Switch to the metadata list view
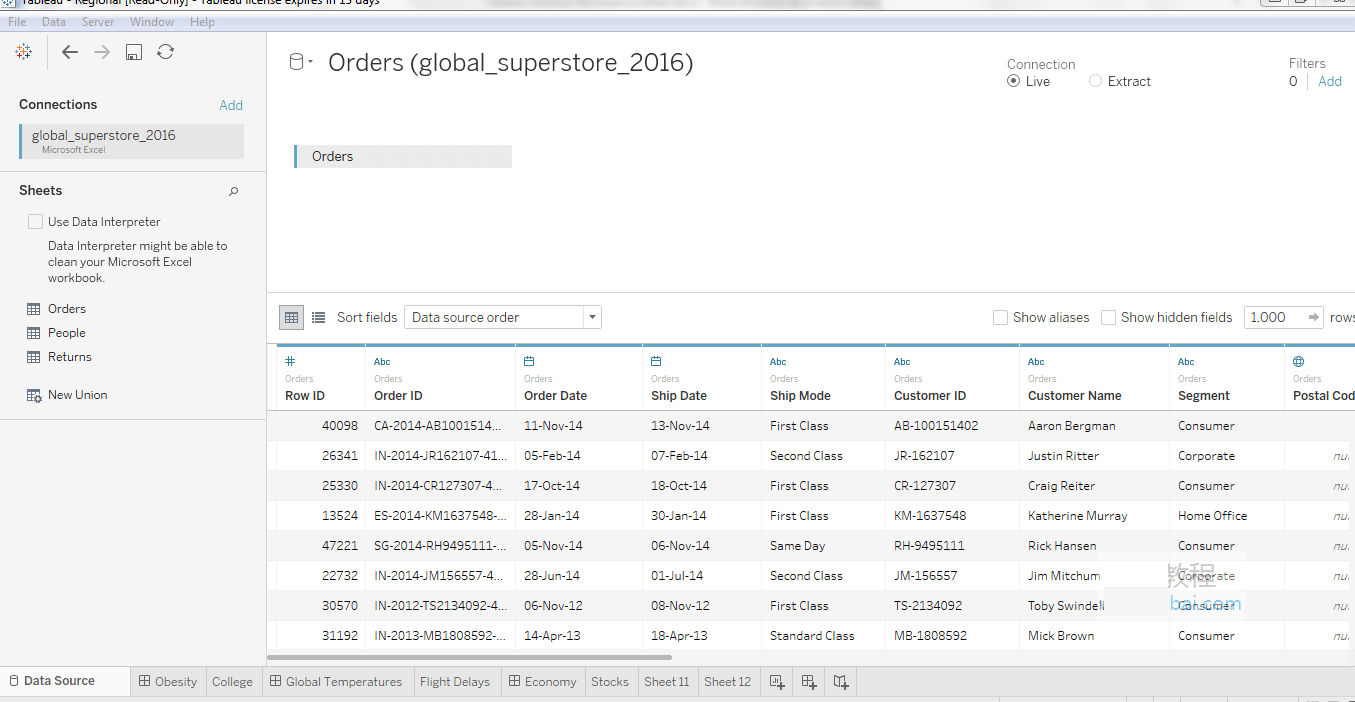This screenshot has width=1355, height=702. 318,317
